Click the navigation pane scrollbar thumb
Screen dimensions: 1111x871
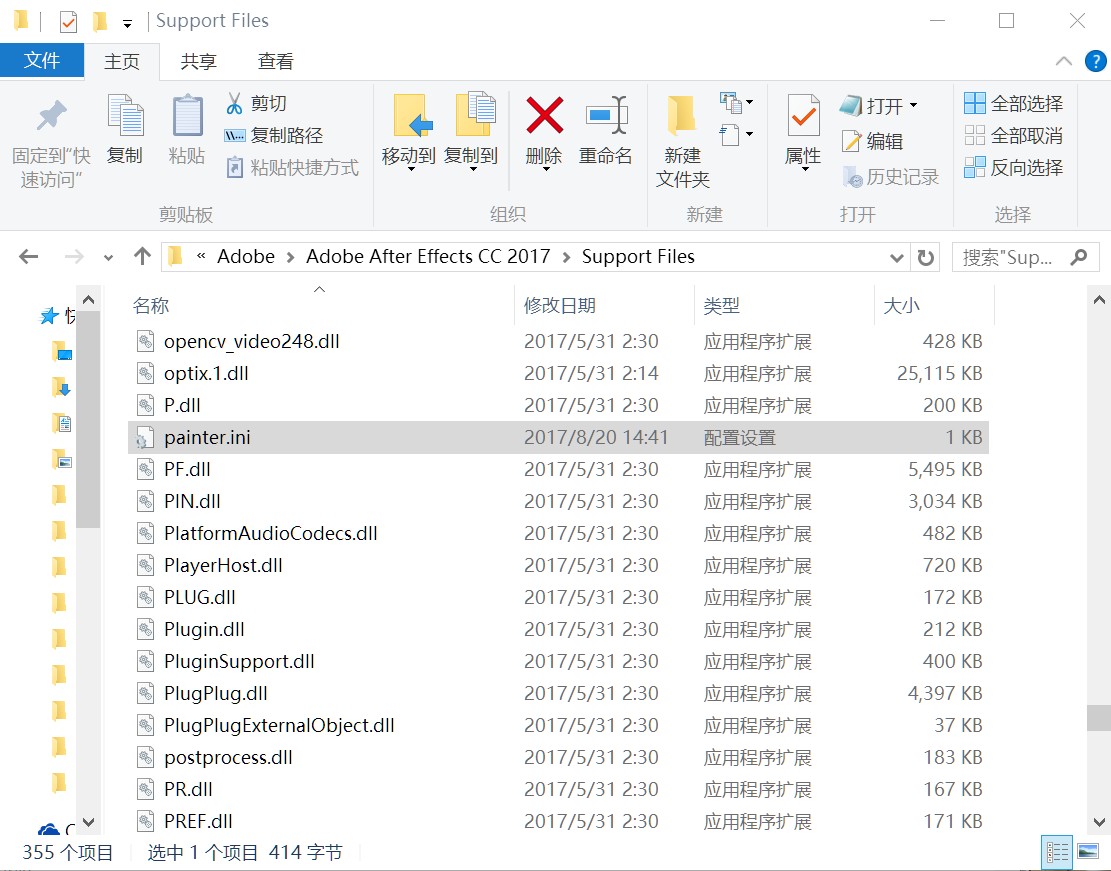[x=89, y=420]
